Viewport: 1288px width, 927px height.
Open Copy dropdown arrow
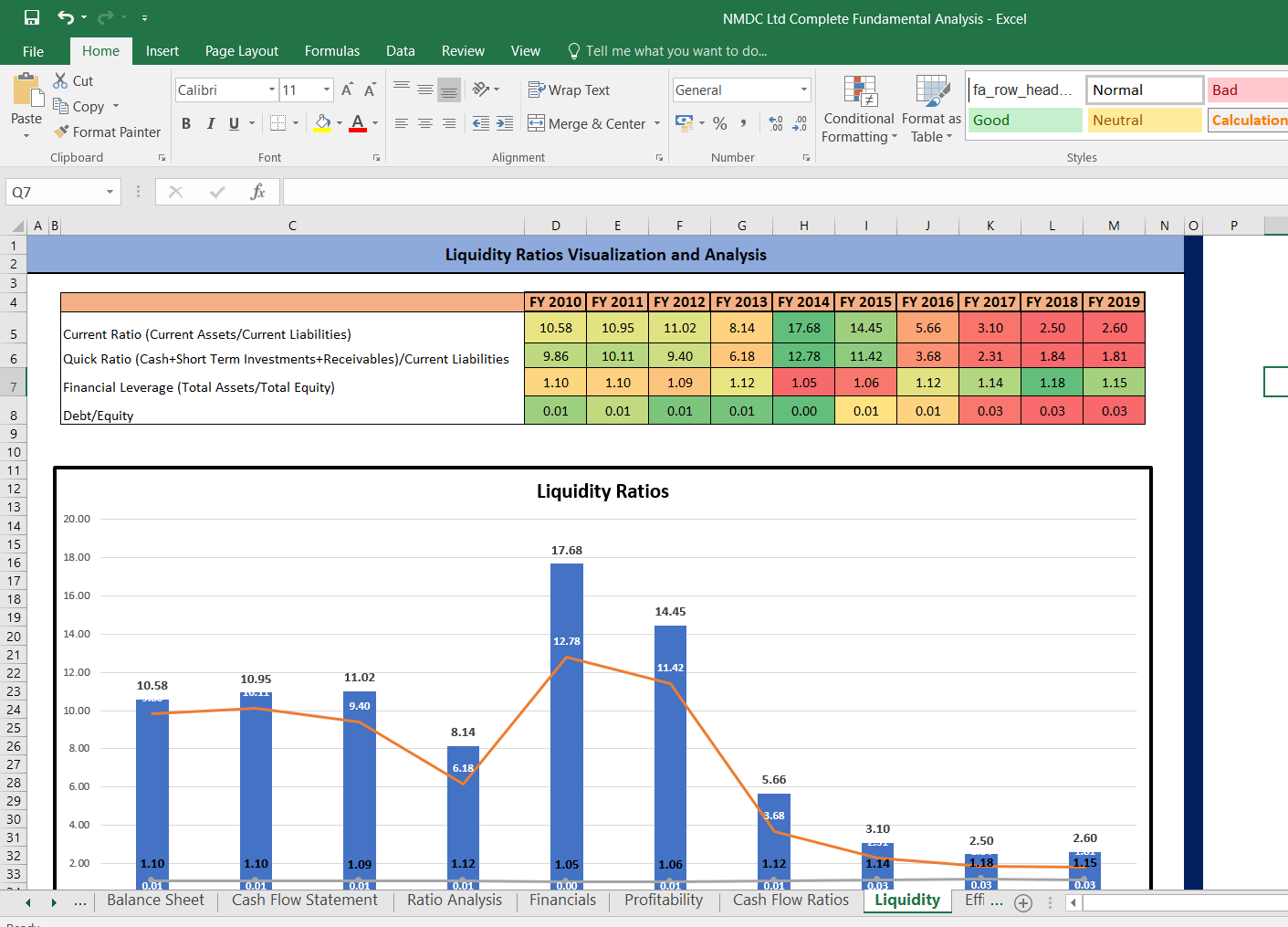click(x=116, y=106)
